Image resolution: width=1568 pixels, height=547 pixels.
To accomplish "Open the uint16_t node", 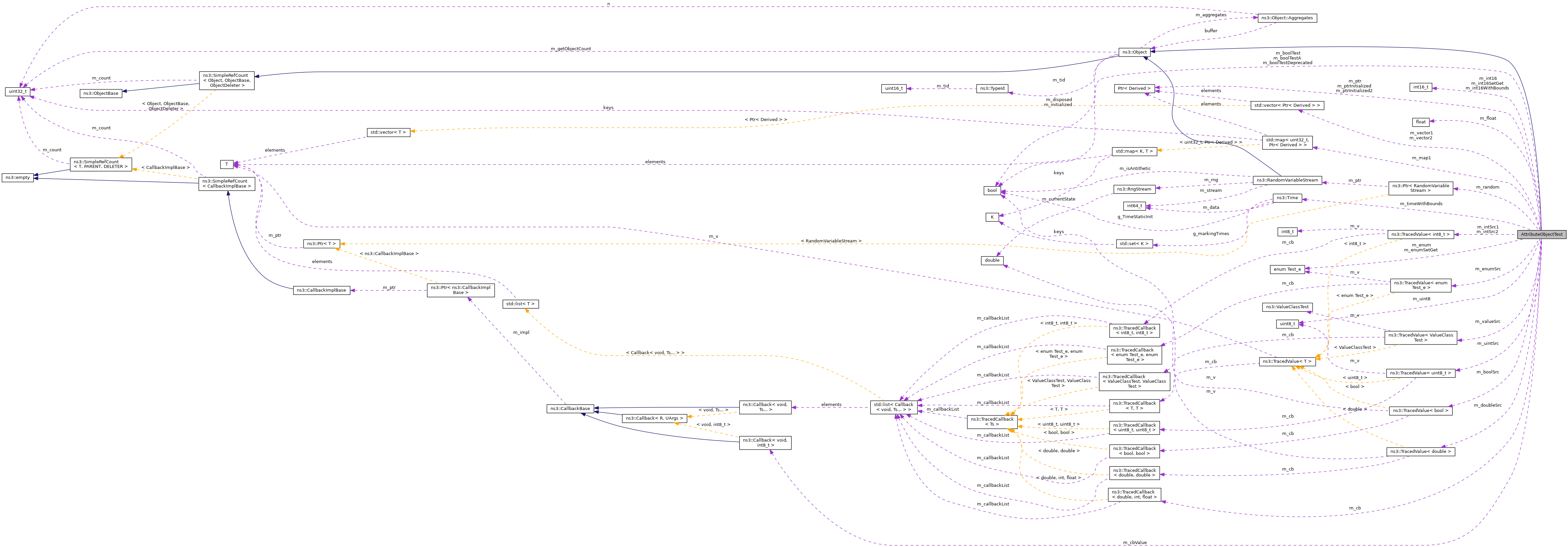I will coord(894,89).
